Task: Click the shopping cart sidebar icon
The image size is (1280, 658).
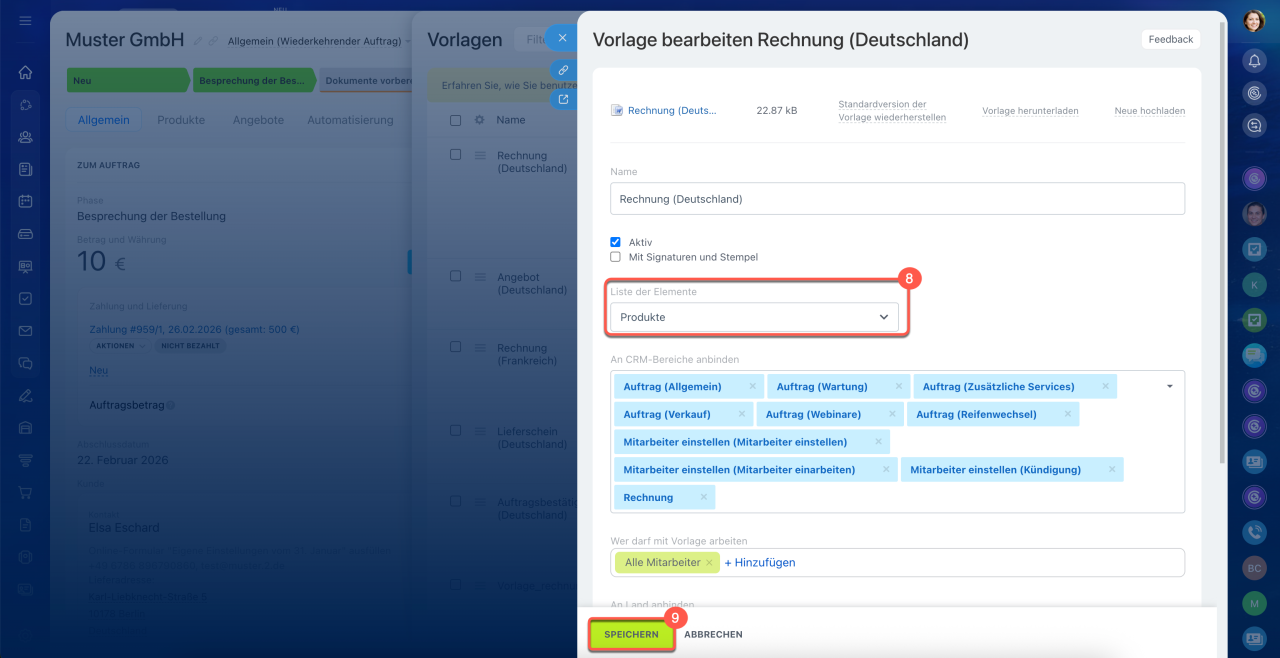Action: coord(25,493)
